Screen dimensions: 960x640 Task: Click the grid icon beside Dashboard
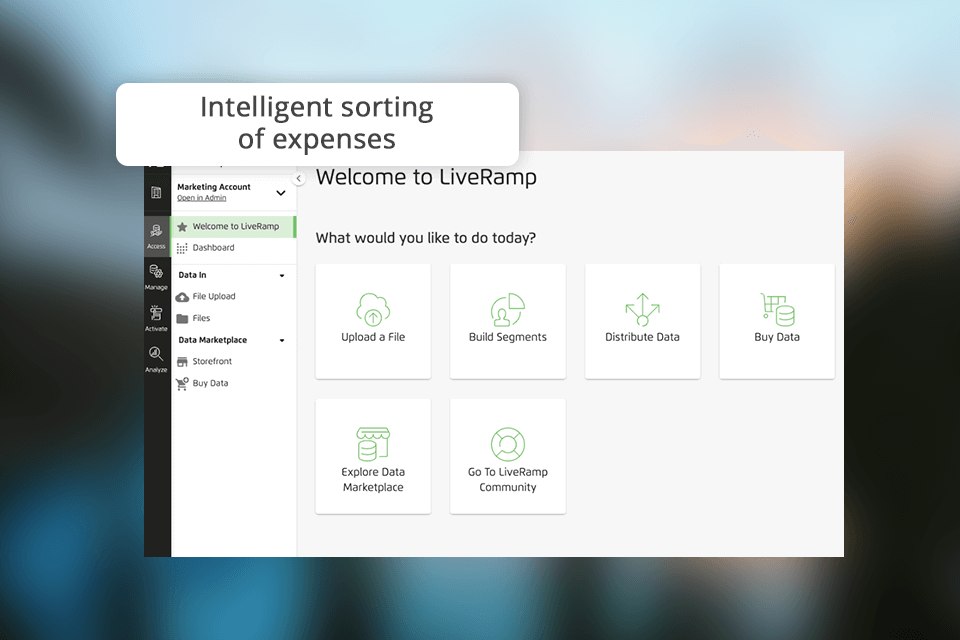coord(182,248)
